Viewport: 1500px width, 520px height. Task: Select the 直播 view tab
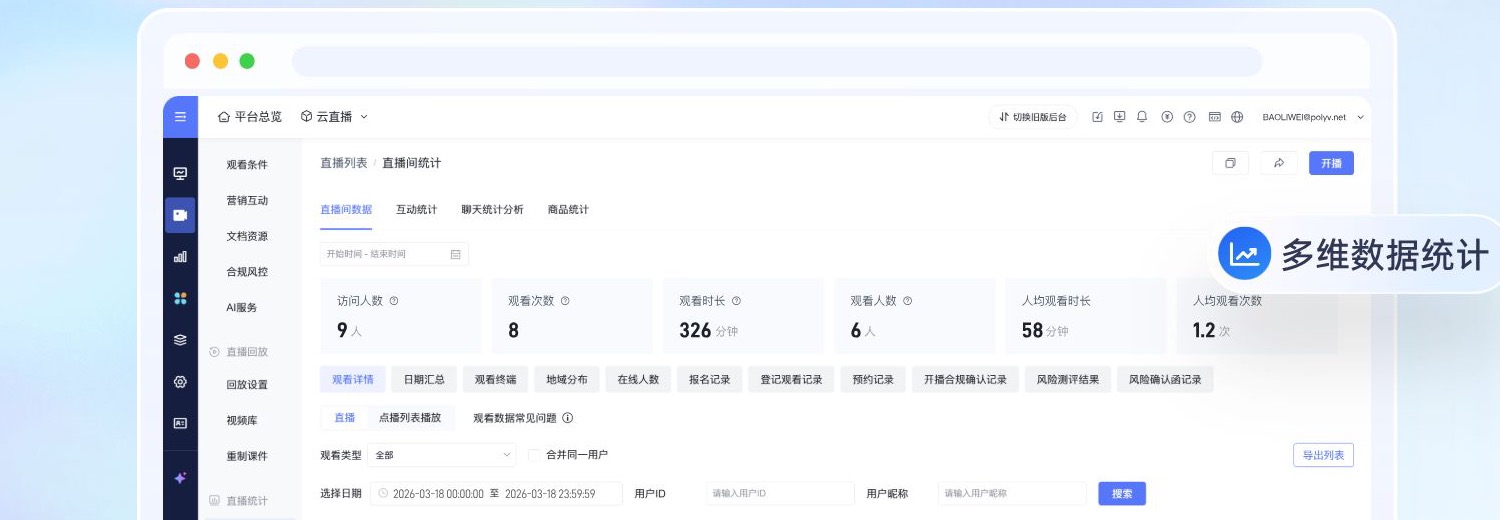coord(344,418)
